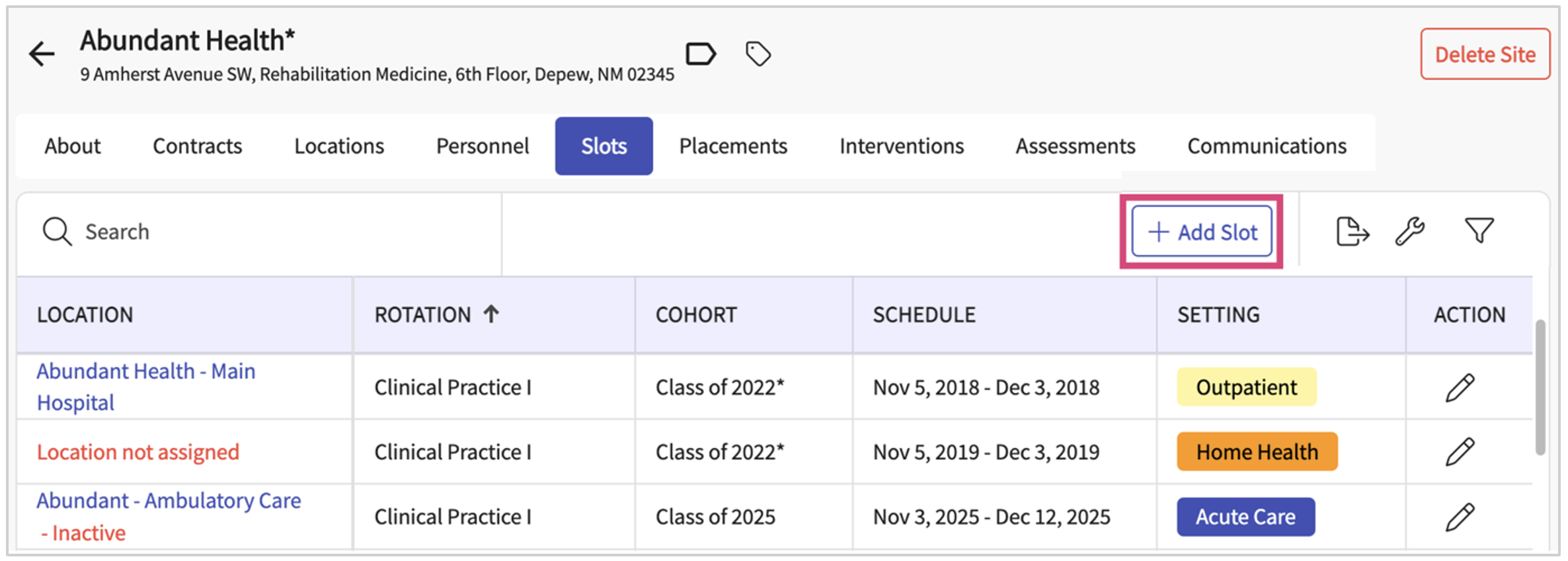Image resolution: width=1568 pixels, height=561 pixels.
Task: Edit the Home Health slot with the pencil icon
Action: [1460, 452]
